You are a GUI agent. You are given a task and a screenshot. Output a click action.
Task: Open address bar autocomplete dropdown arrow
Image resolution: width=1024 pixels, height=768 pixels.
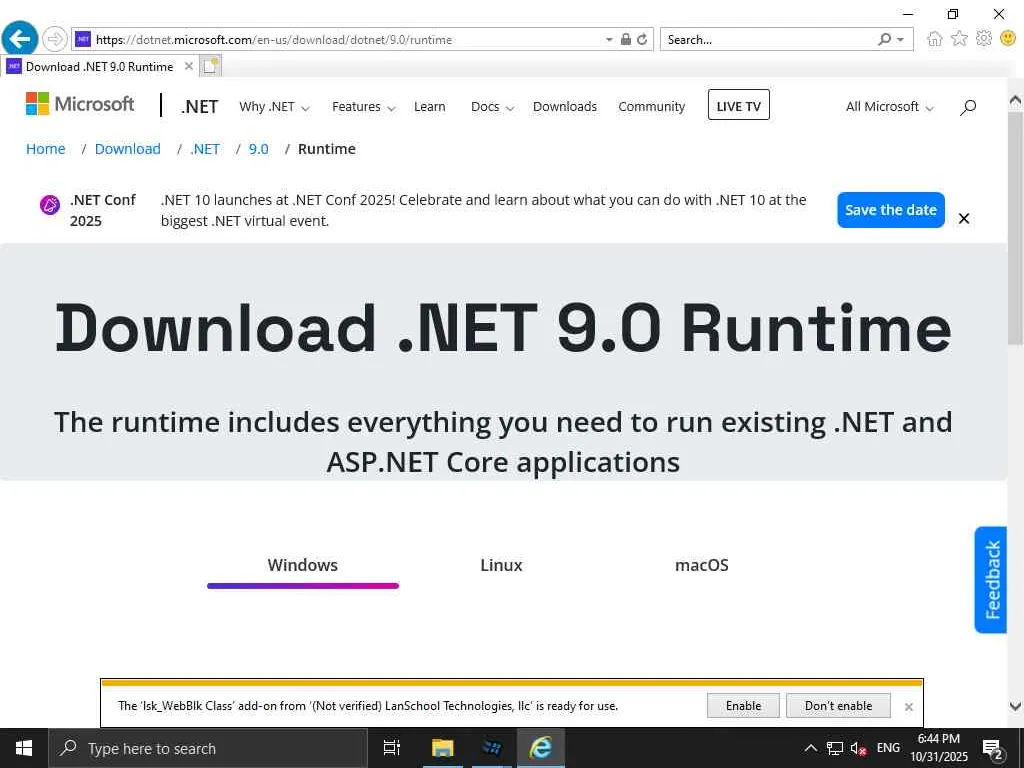609,39
